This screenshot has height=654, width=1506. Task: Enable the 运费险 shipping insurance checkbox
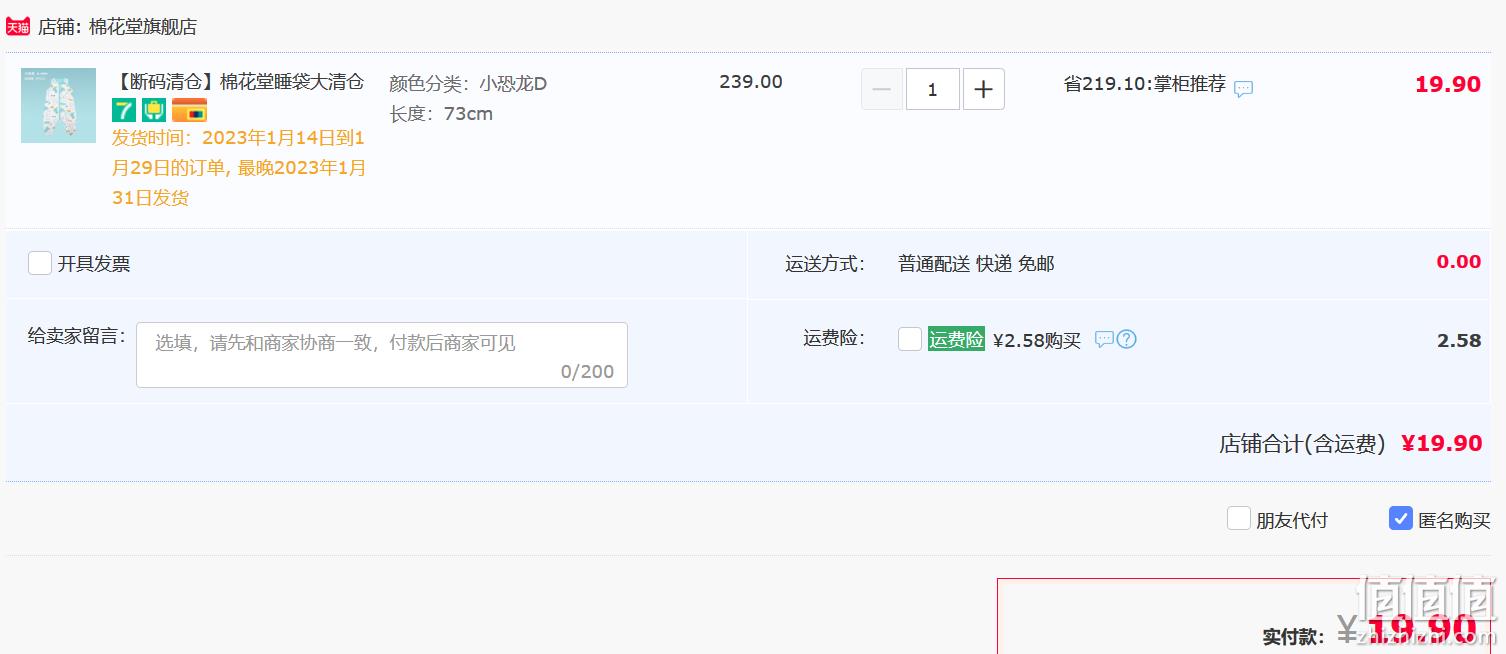point(910,339)
